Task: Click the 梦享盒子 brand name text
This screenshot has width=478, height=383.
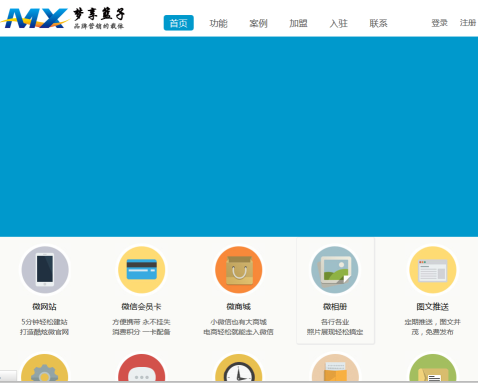Action: tap(99, 14)
